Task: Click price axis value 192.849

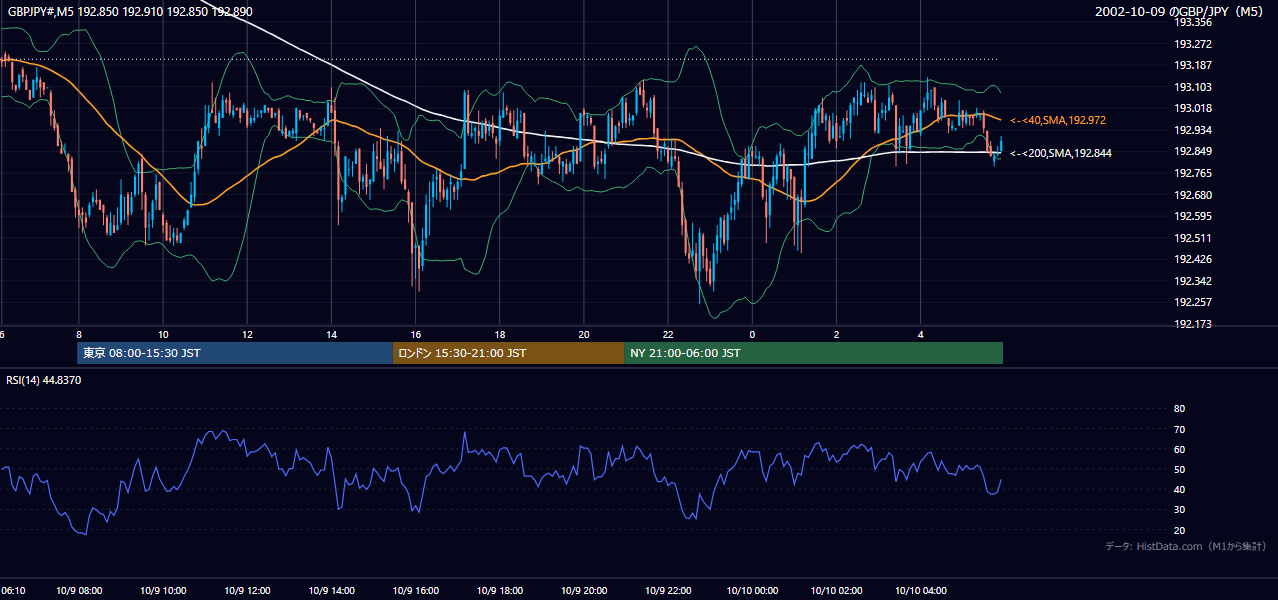Action: (x=1193, y=151)
